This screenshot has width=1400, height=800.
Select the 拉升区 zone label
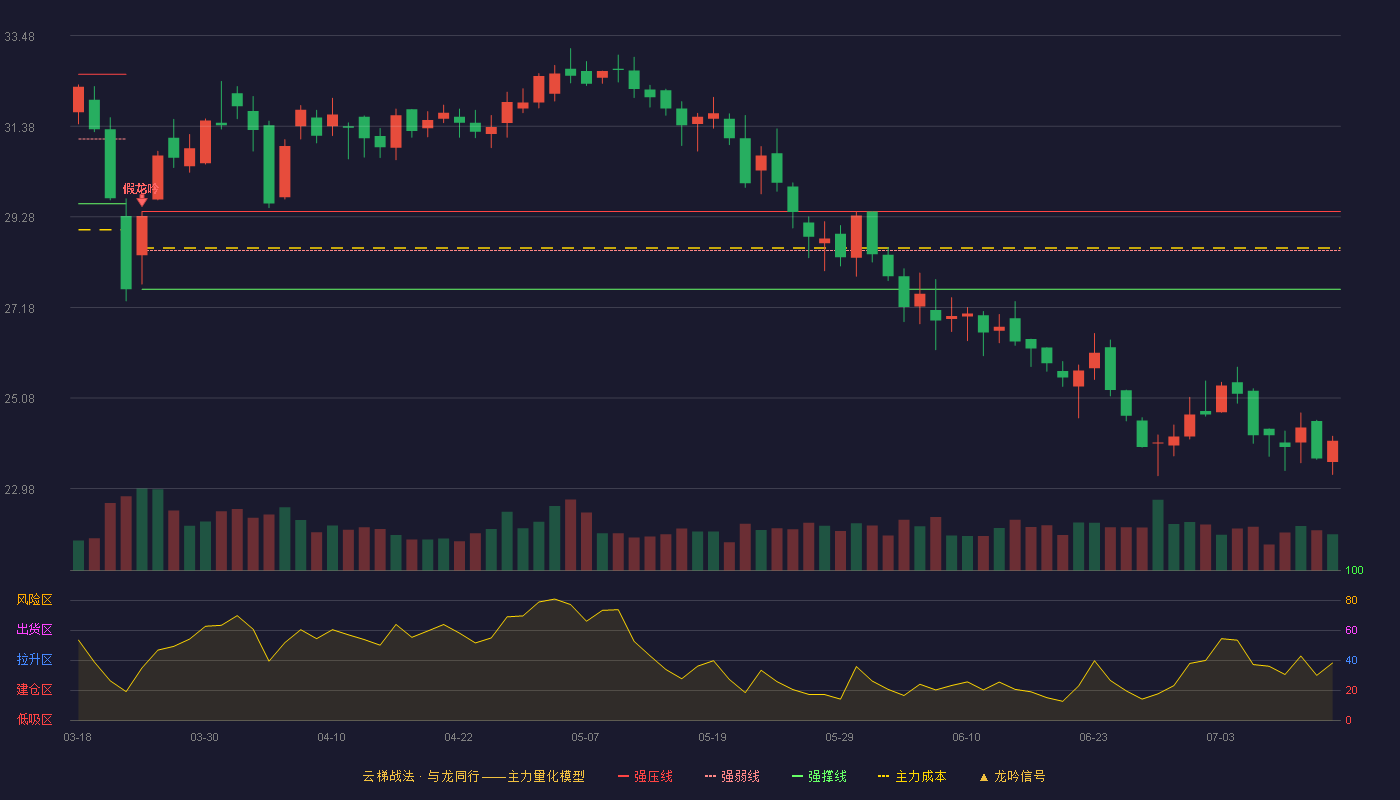tap(34, 660)
